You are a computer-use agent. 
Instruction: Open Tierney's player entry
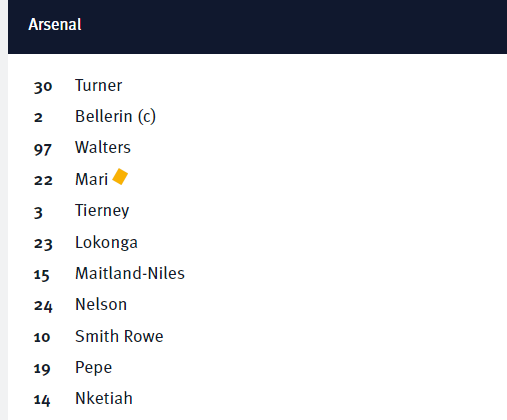(102, 211)
